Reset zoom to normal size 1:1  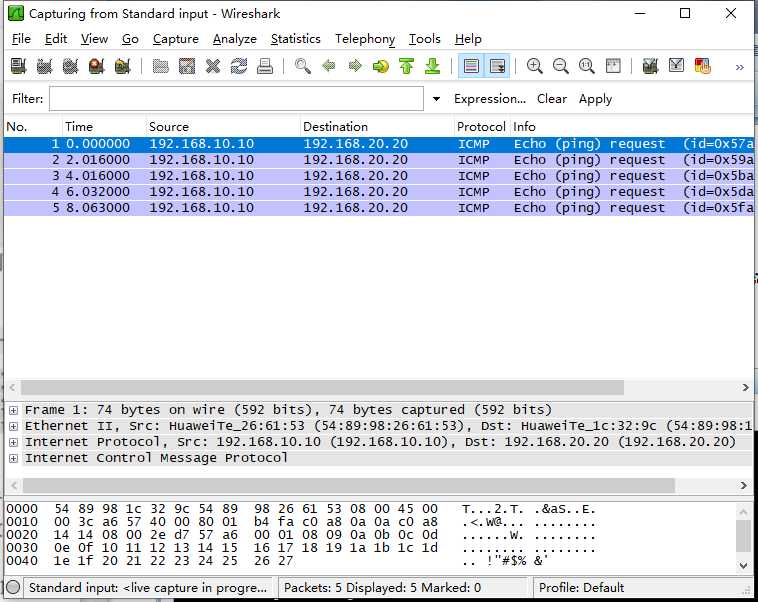coord(587,66)
